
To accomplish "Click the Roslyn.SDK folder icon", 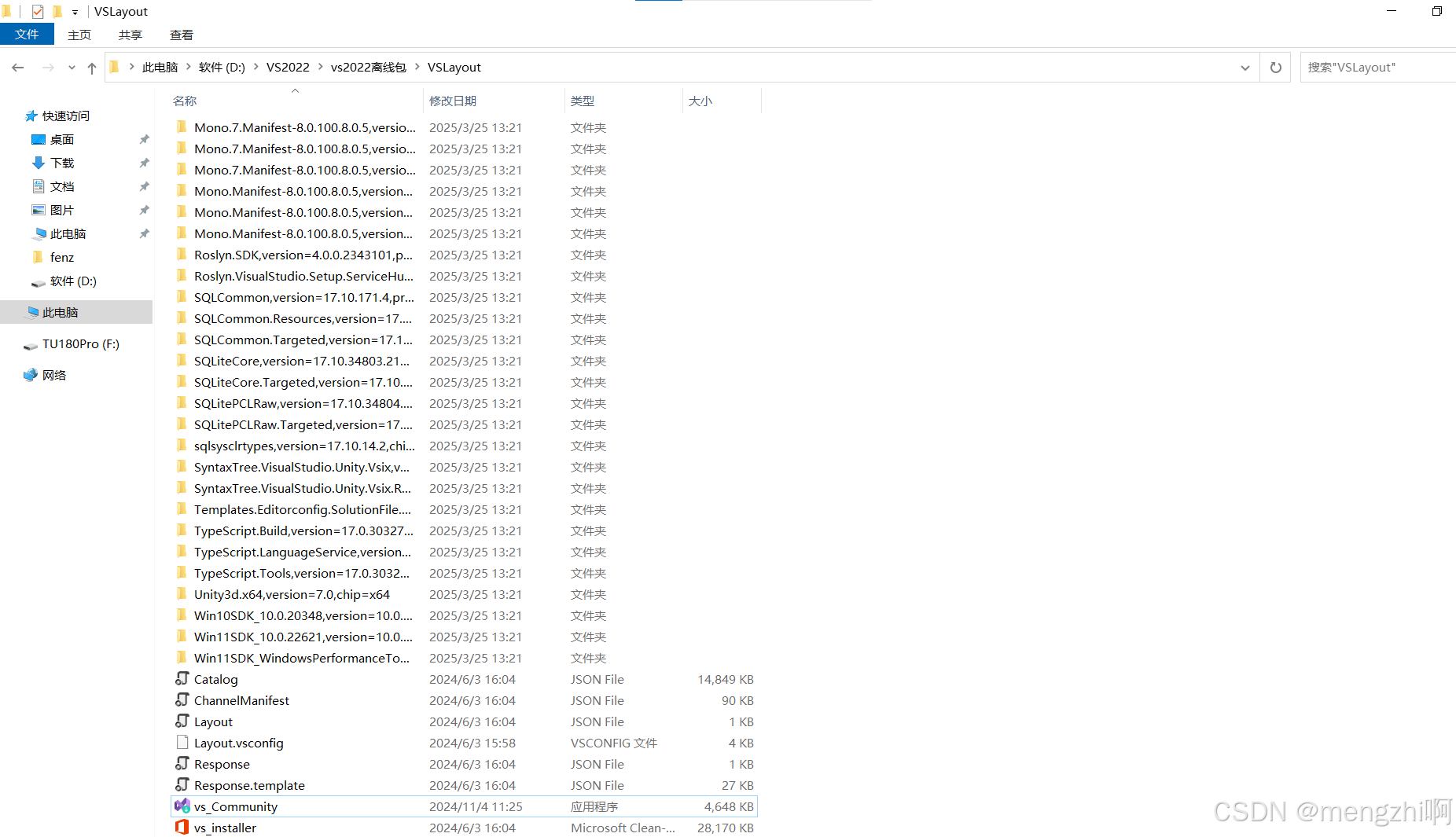I will pos(182,254).
